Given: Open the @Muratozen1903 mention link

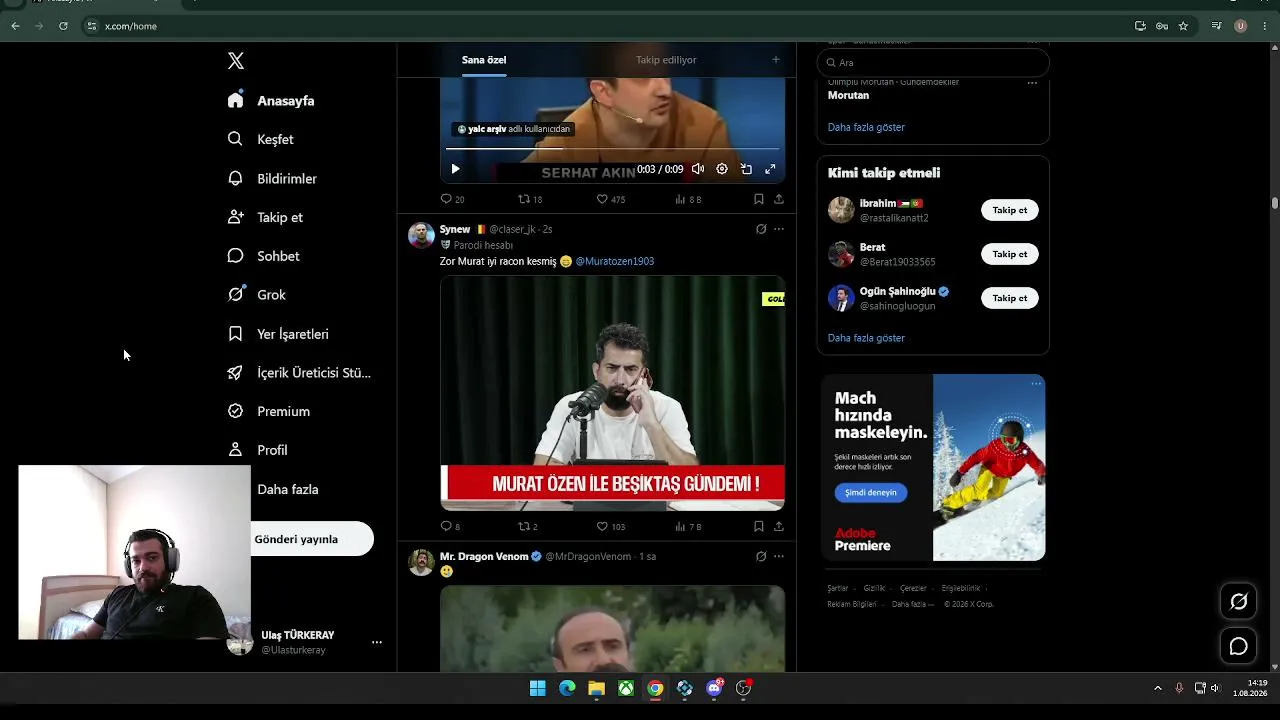Looking at the screenshot, I should tap(615, 261).
